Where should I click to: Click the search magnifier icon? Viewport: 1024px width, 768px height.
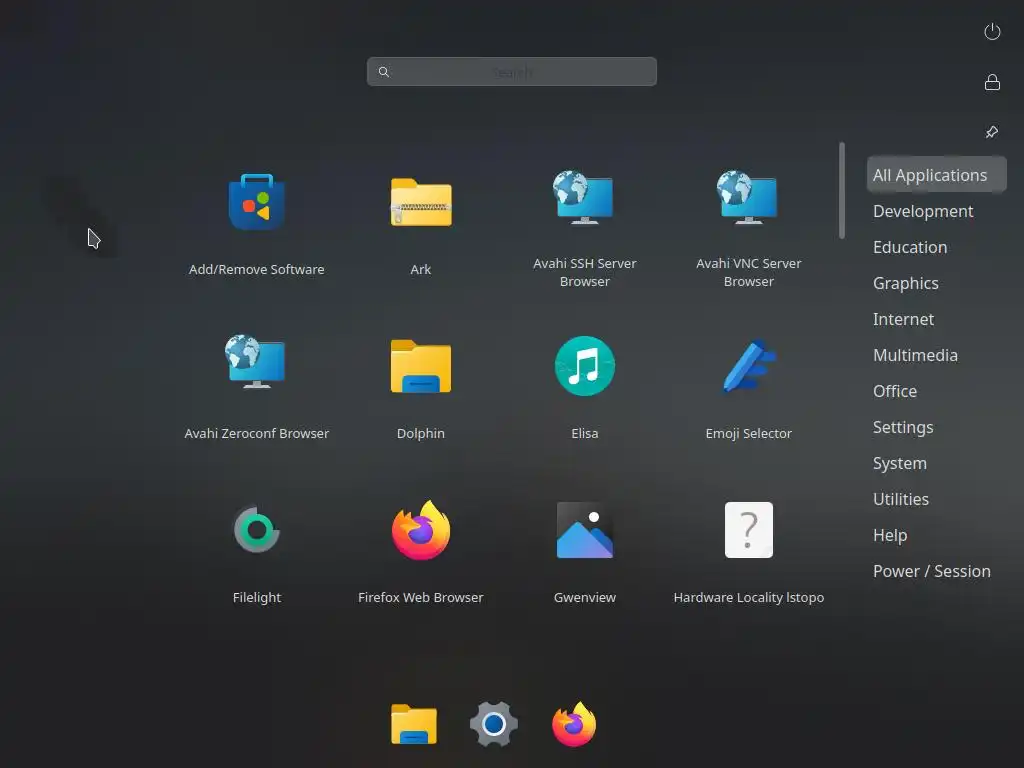[384, 72]
